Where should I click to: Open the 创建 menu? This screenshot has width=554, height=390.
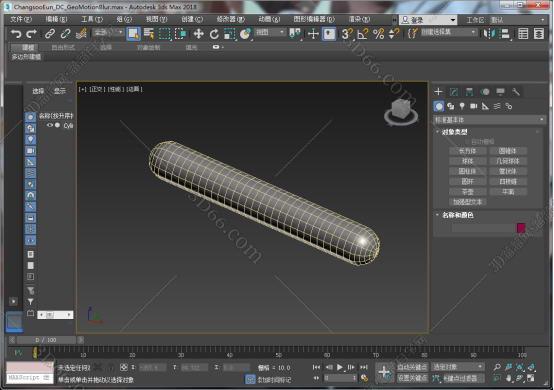192,19
